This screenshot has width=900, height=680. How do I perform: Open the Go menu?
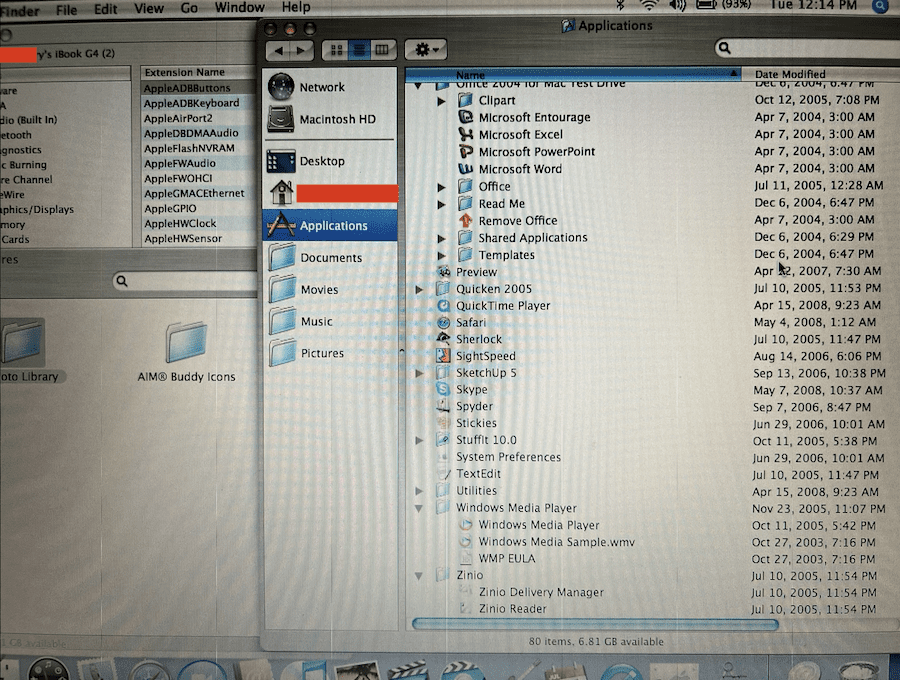point(189,8)
